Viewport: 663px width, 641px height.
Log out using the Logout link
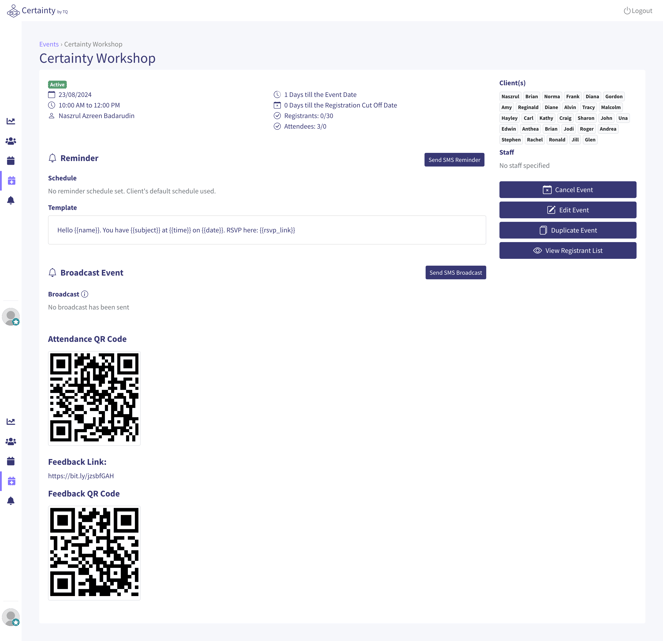(638, 11)
